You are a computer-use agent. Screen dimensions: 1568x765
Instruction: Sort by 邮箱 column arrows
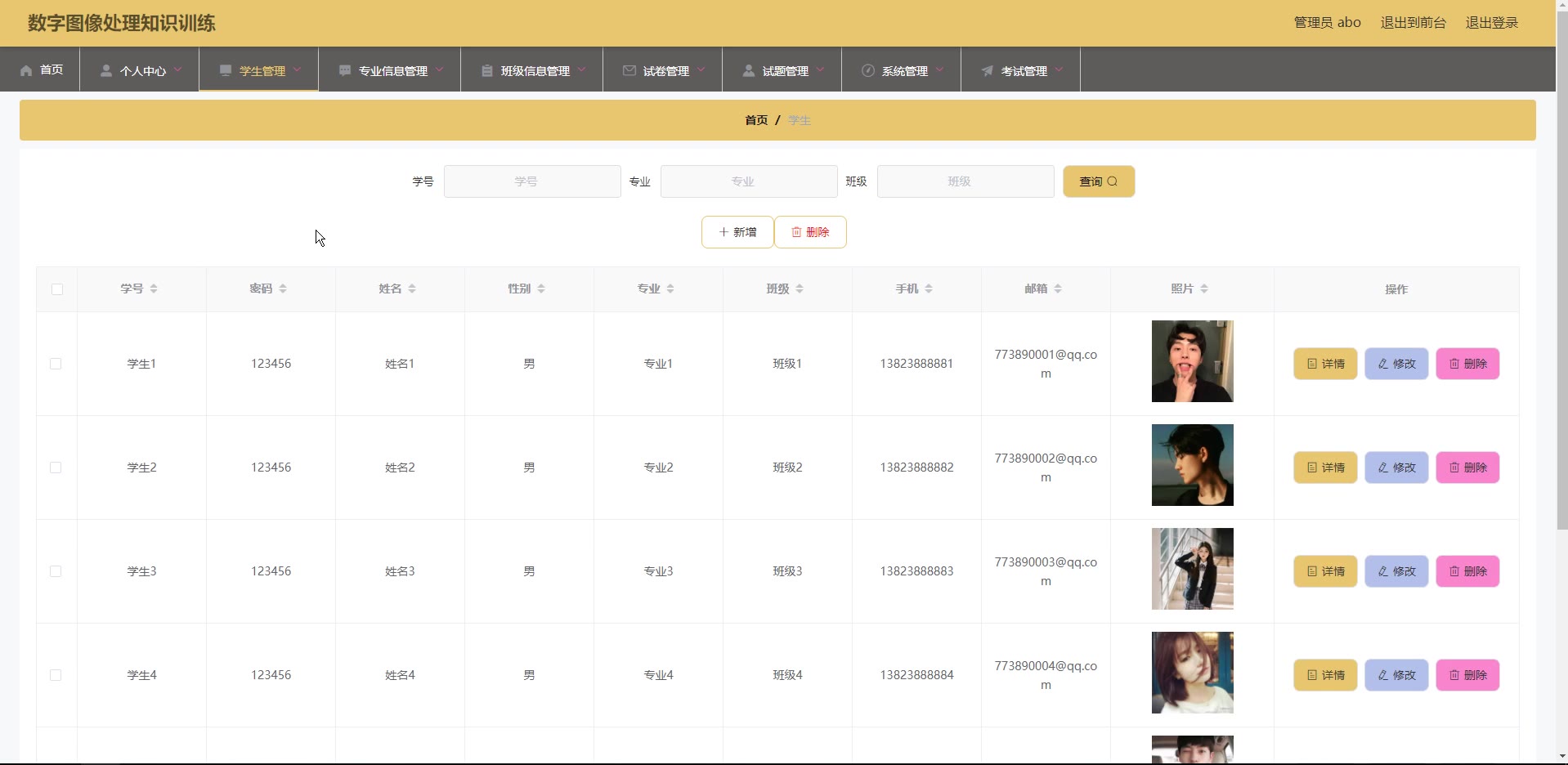click(1058, 289)
